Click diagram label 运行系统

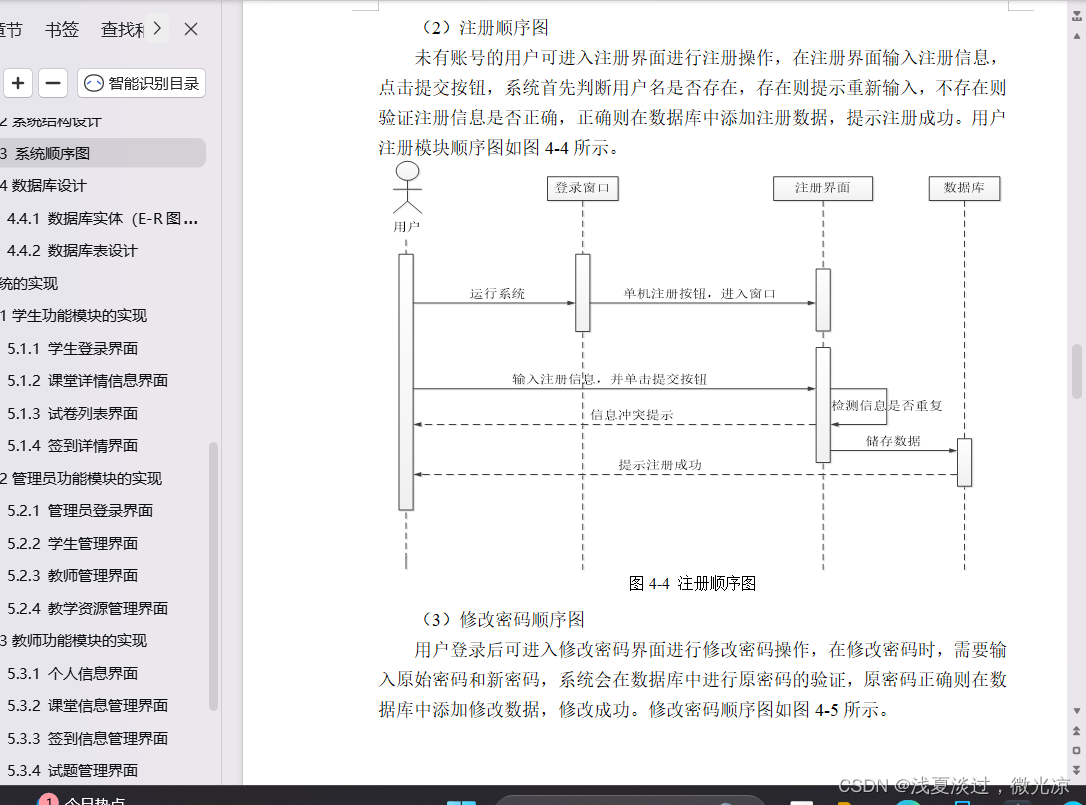pos(497,294)
